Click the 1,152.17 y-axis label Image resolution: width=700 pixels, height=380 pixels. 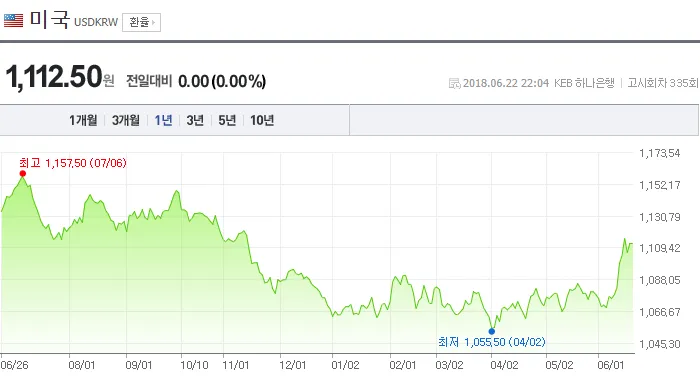[x=660, y=185]
